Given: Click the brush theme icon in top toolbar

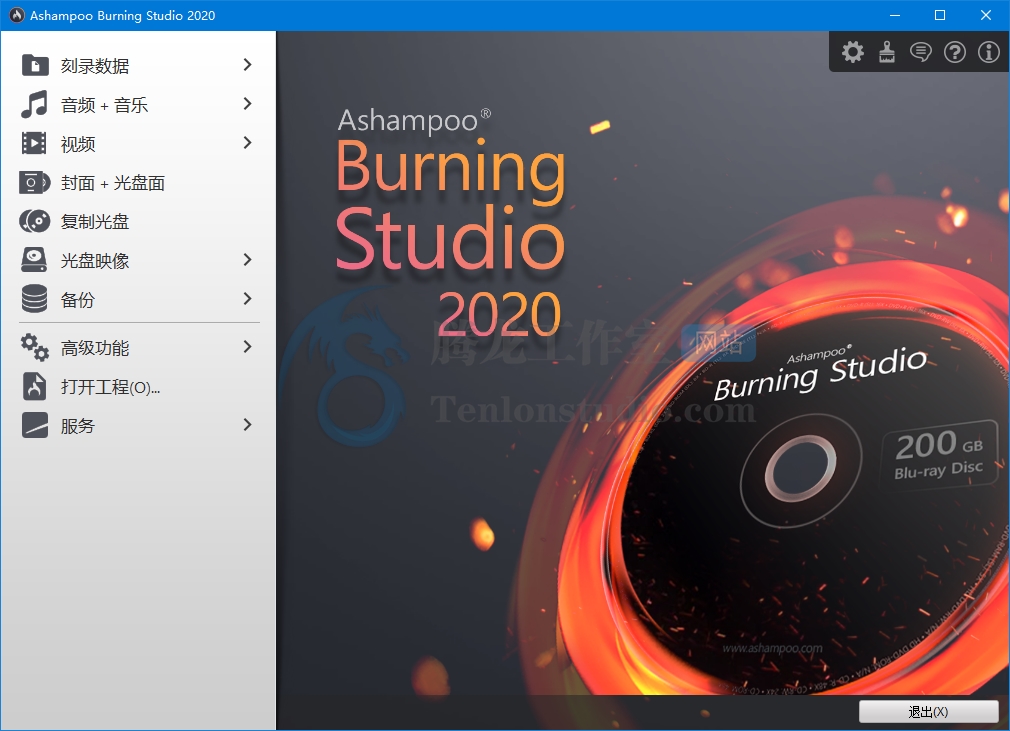Looking at the screenshot, I should pos(887,52).
